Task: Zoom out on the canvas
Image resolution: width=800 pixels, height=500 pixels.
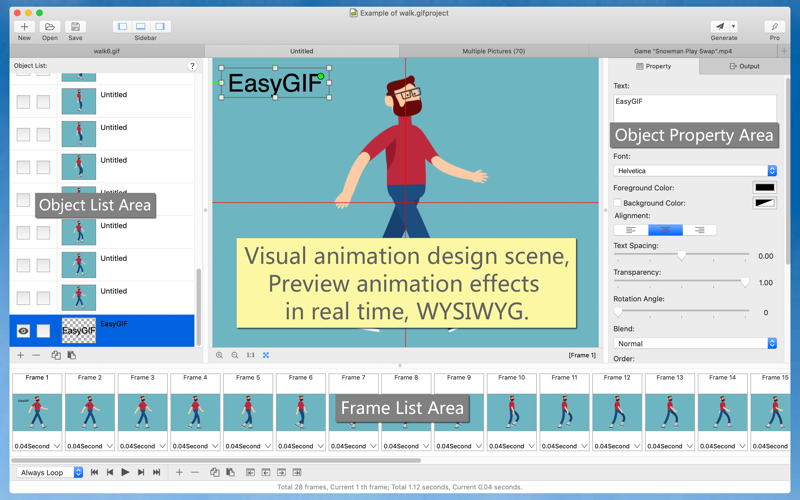Action: click(235, 355)
